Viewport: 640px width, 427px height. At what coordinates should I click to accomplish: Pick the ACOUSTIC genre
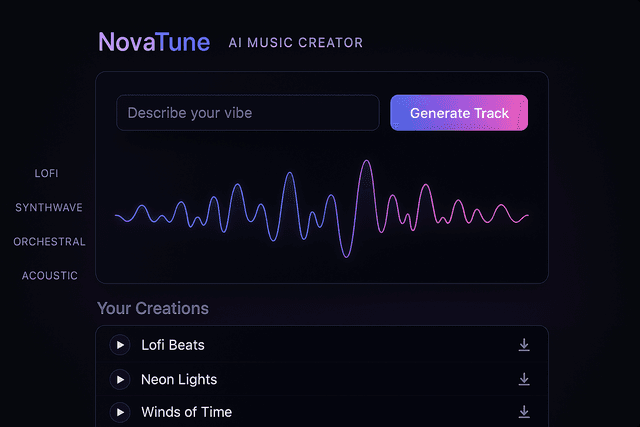pyautogui.click(x=50, y=276)
